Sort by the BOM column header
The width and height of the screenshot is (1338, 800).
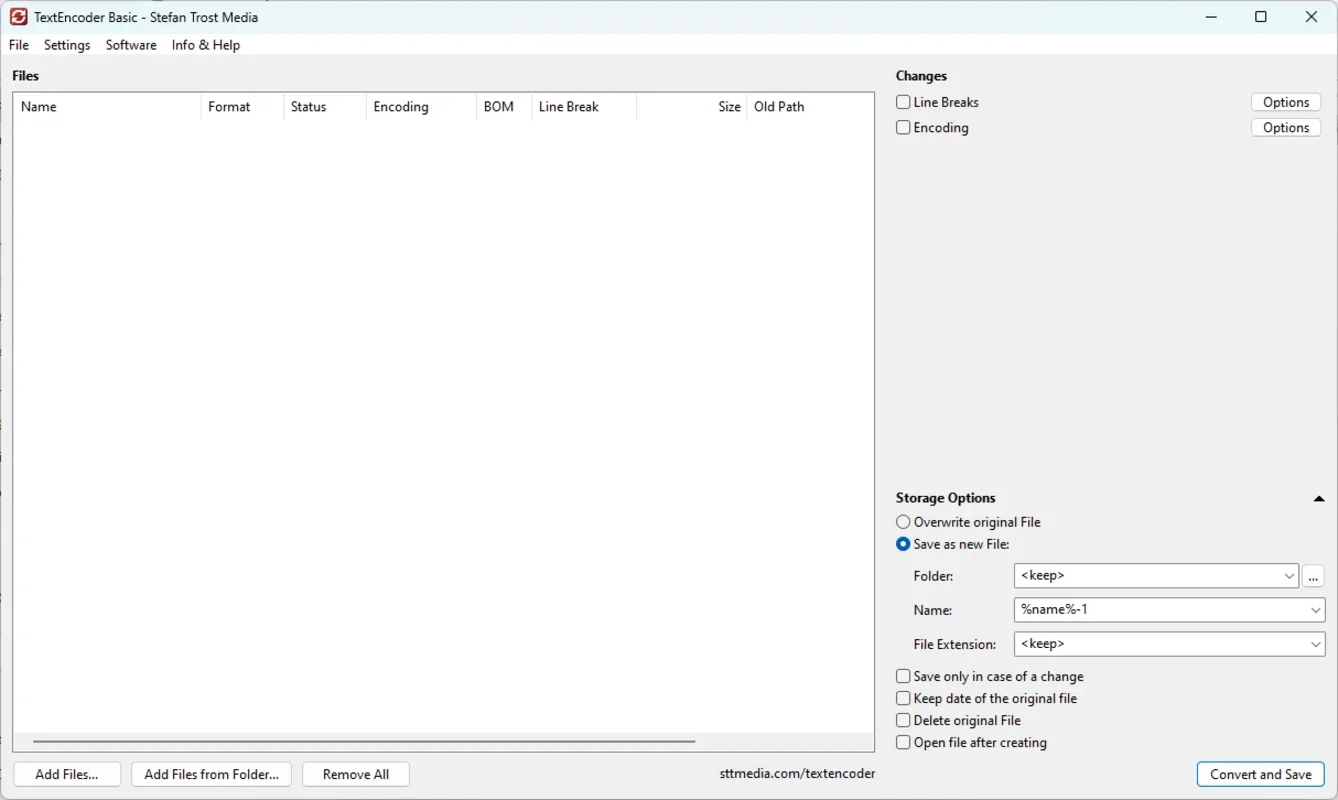(504, 107)
